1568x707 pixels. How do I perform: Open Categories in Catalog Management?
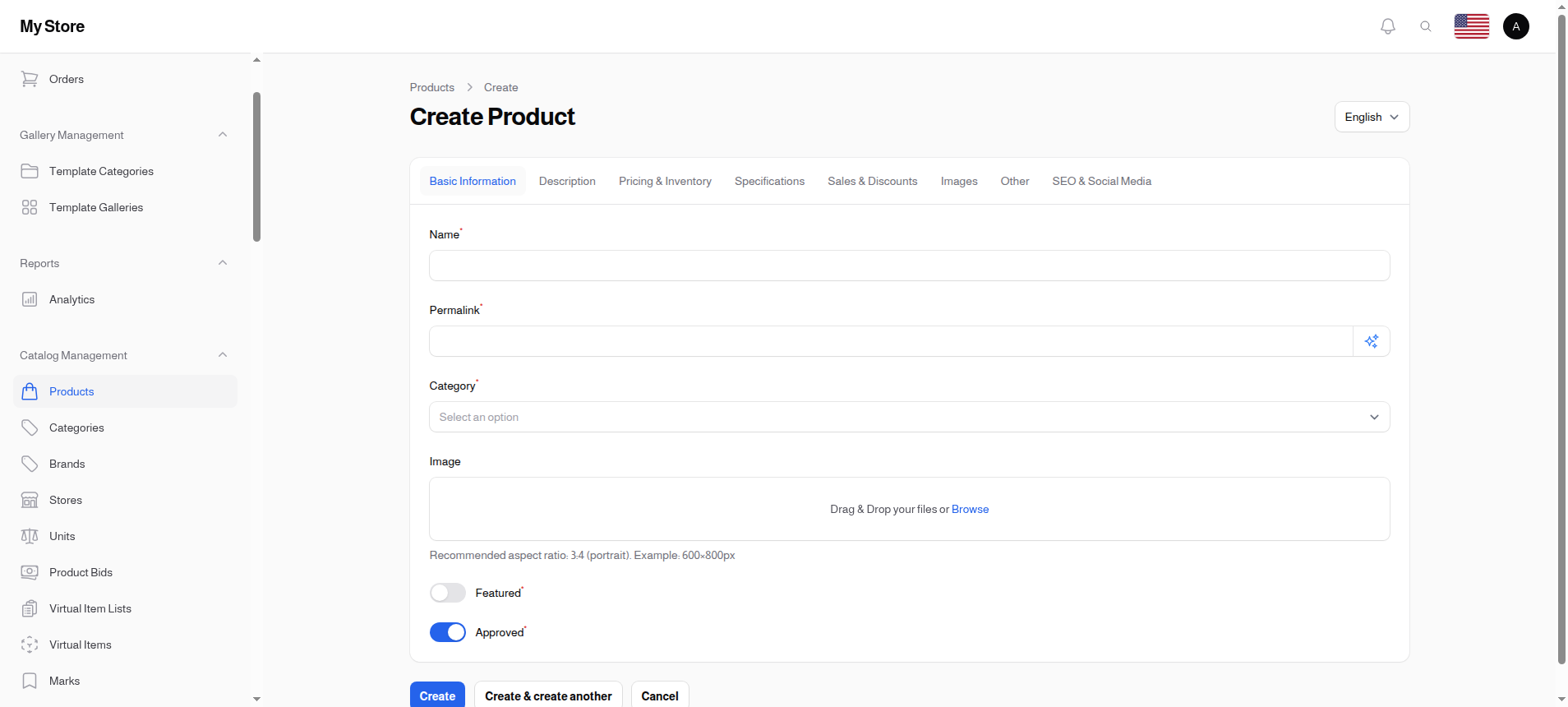tap(125, 427)
